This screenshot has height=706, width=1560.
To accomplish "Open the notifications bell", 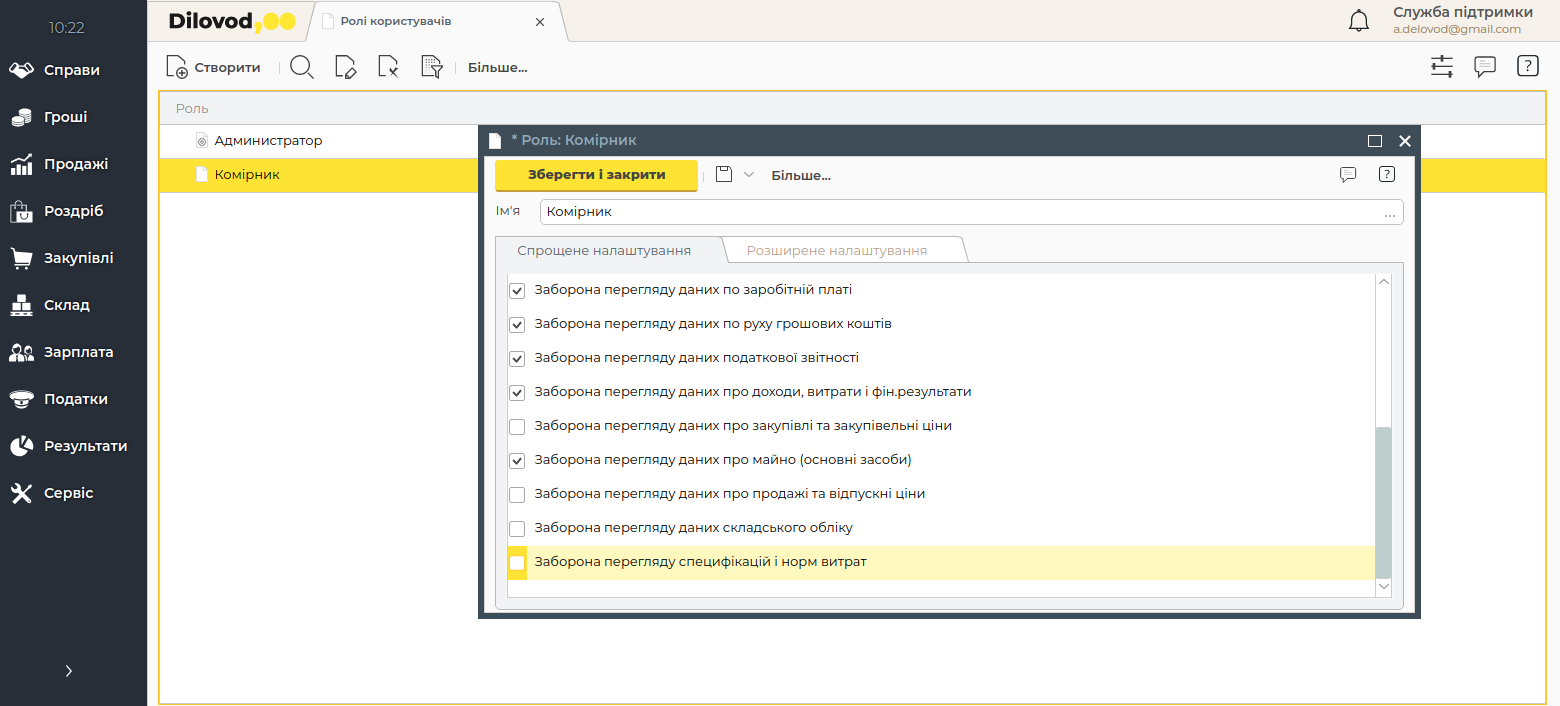I will (1359, 21).
